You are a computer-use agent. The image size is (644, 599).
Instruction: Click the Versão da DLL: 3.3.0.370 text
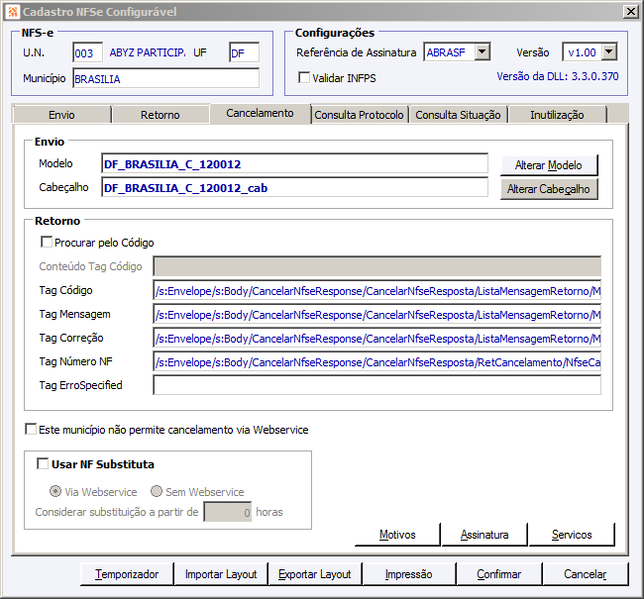pos(557,76)
